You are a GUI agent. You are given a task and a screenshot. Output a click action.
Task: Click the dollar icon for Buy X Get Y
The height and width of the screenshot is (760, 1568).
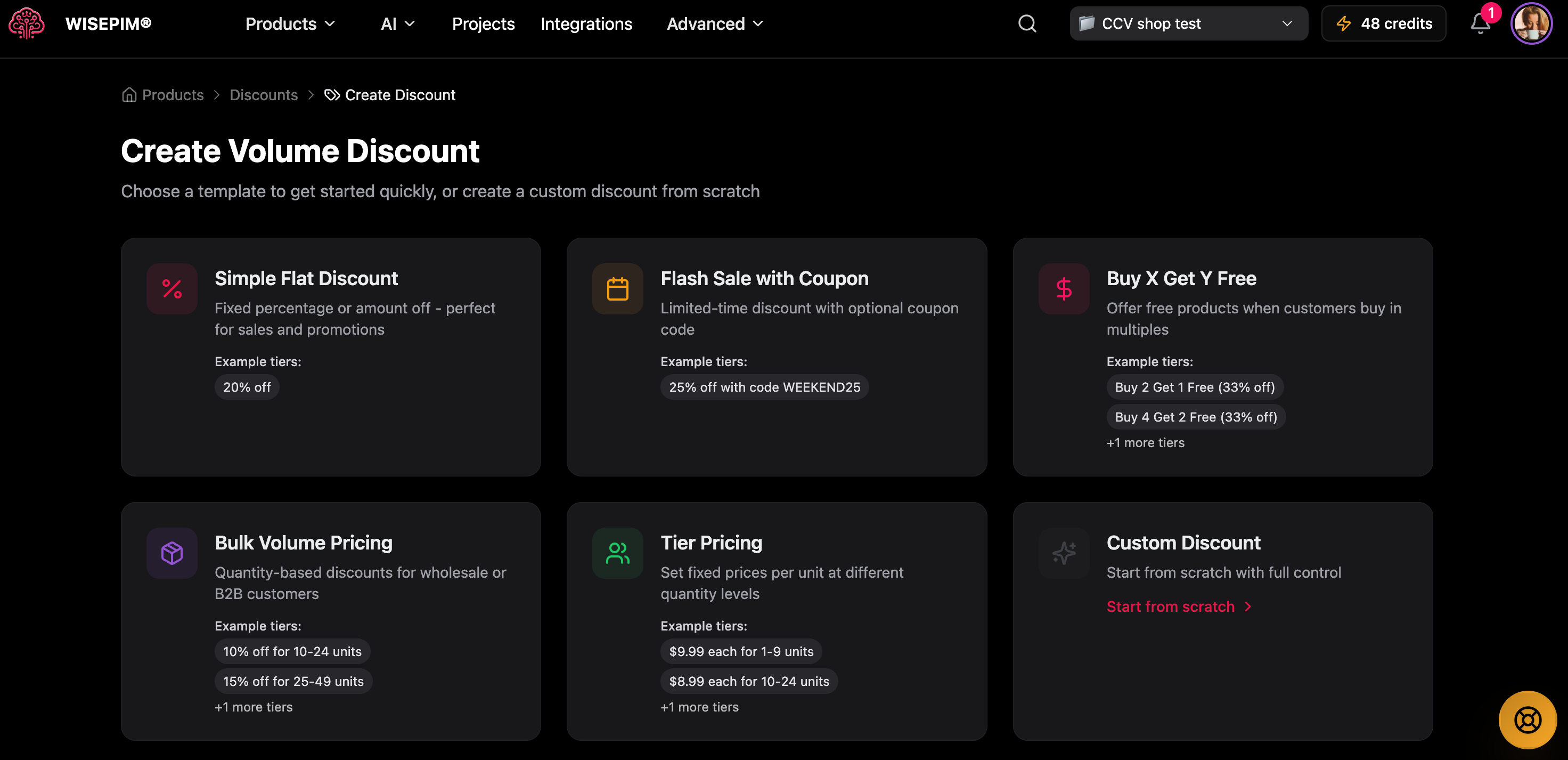1064,289
